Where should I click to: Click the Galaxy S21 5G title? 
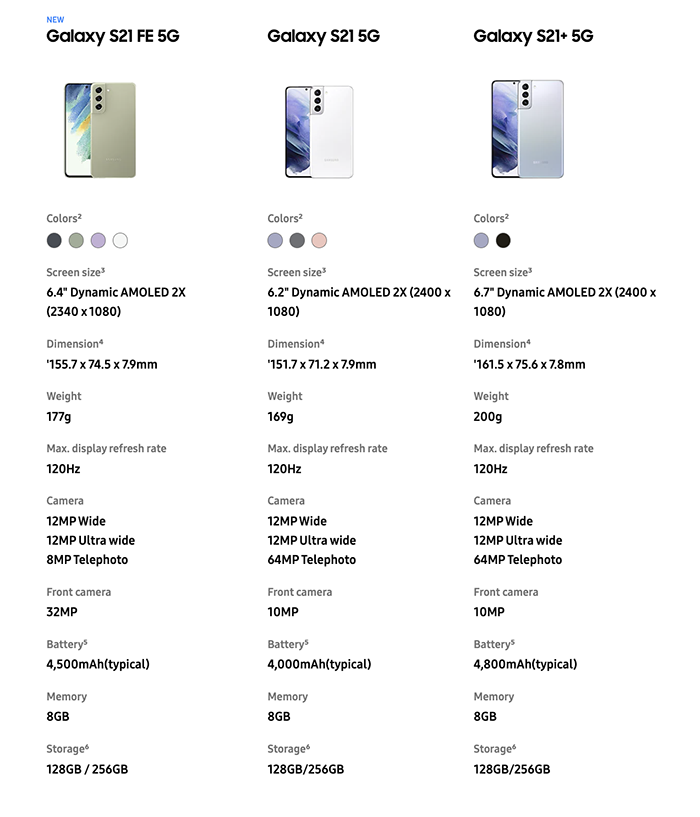[x=323, y=36]
